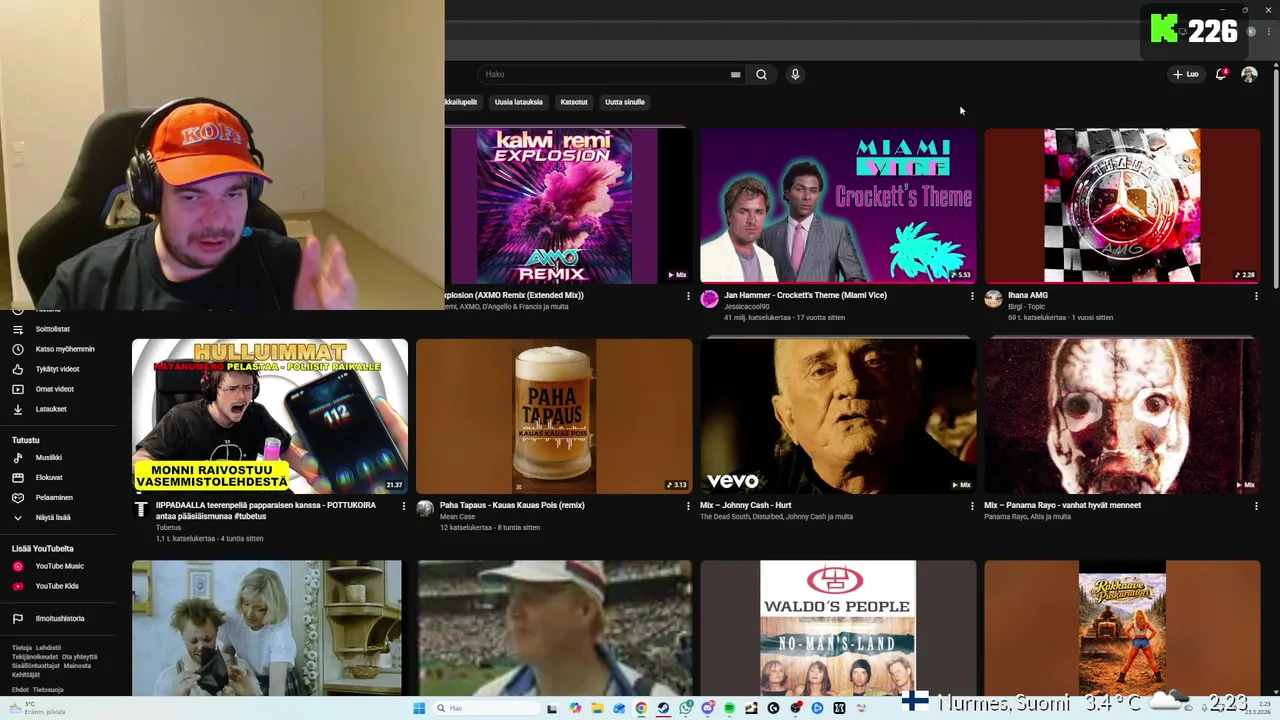Click the Tietoja footer link
This screenshot has width=1280, height=720.
click(x=22, y=648)
